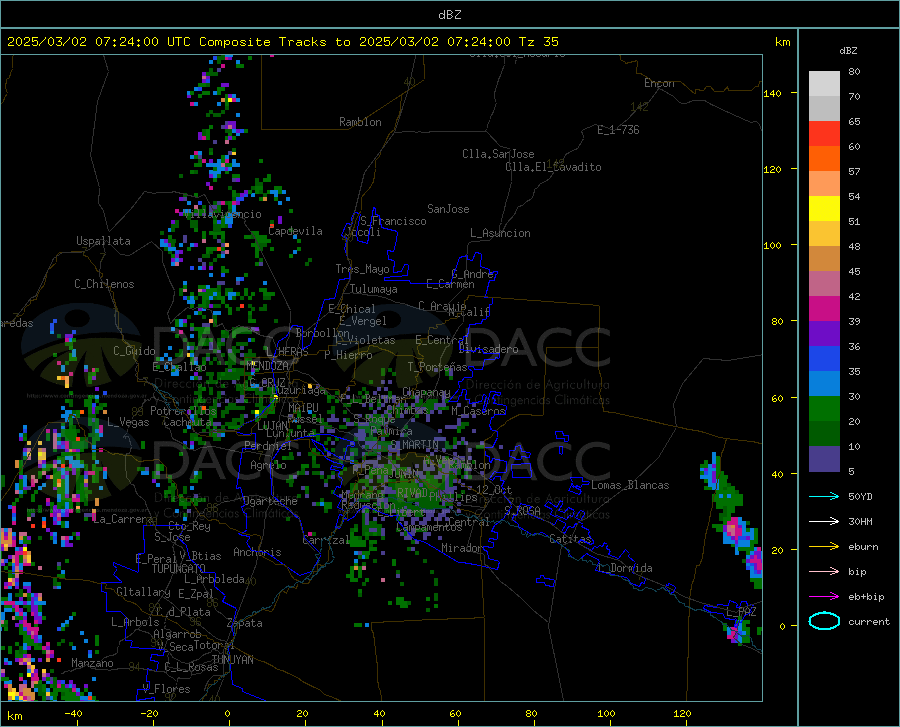Screen dimensions: 900x727
Task: Click the 'Ramblon' label near the top
Action: coord(360,122)
